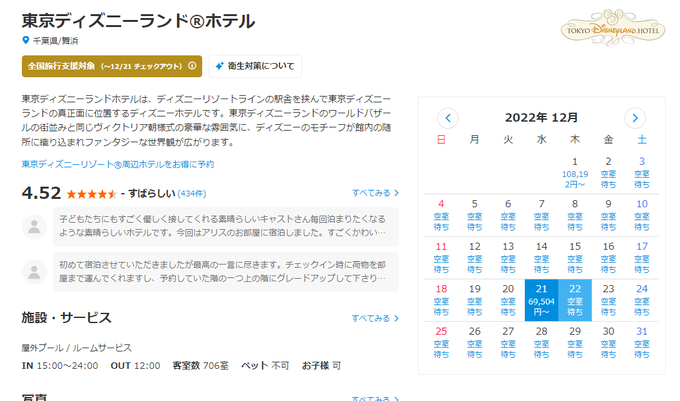Select Sunday December 4
Viewport: 680px width, 401px height.
click(x=441, y=215)
